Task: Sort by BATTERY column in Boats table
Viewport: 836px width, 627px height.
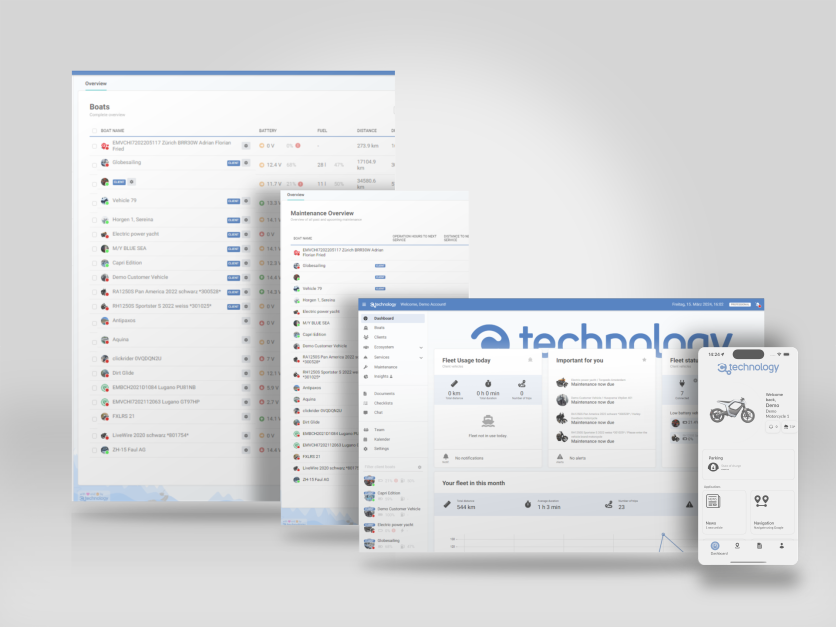Action: 268,131
